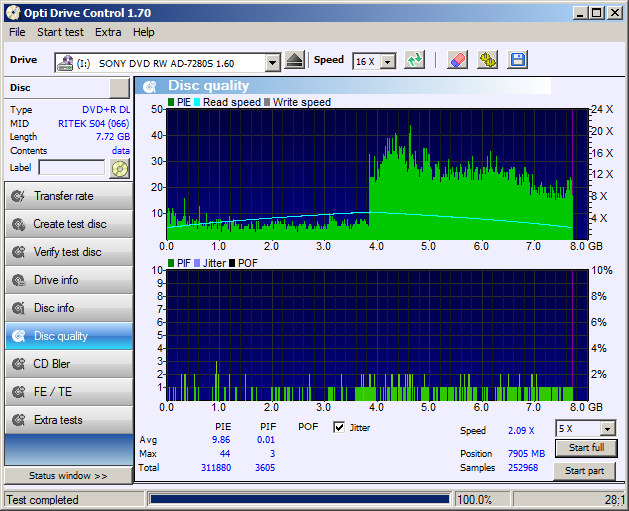Click the drive icon in the drive selector

coord(65,63)
